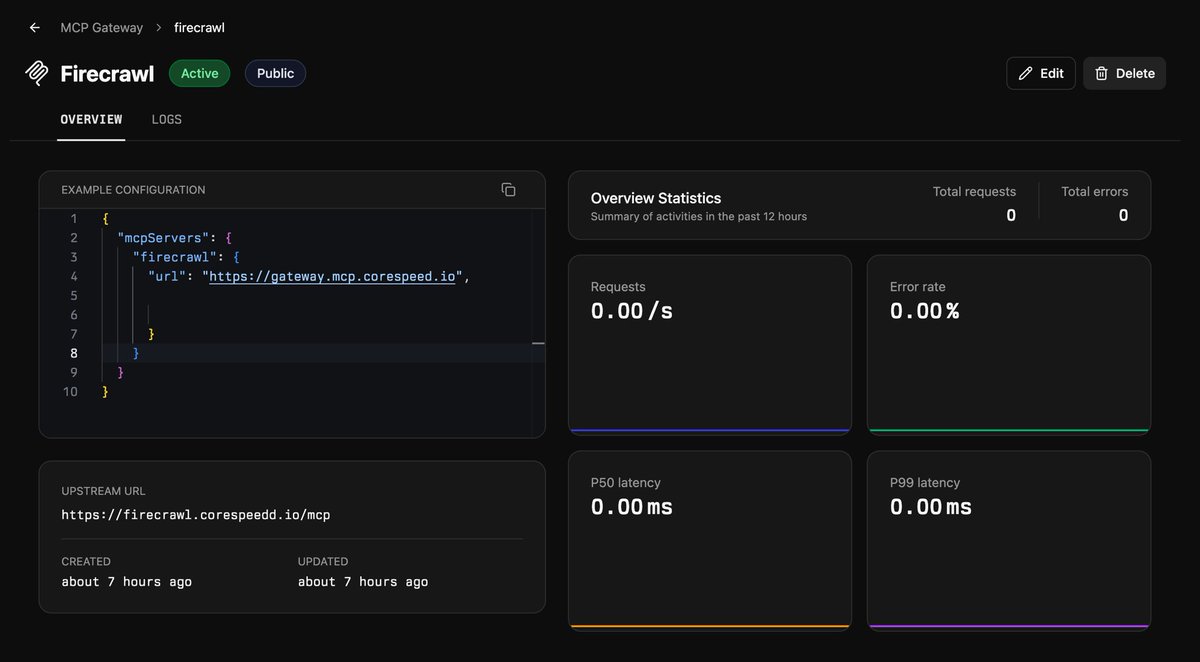Click the P99 latency chart card
The image size is (1200, 662).
(x=1009, y=541)
